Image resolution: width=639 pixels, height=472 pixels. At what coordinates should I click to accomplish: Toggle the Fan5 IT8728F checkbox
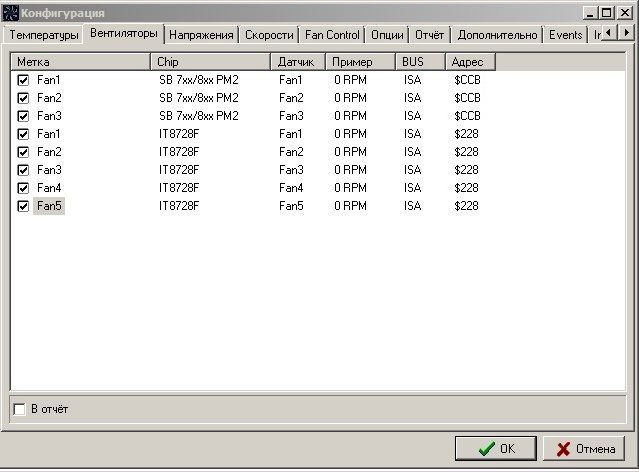pyautogui.click(x=23, y=206)
